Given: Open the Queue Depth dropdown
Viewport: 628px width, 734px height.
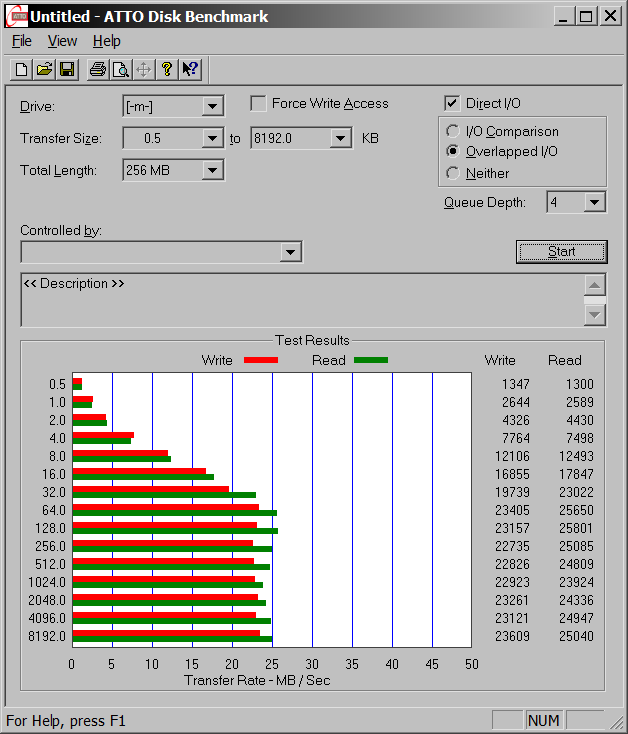Looking at the screenshot, I should tap(595, 203).
